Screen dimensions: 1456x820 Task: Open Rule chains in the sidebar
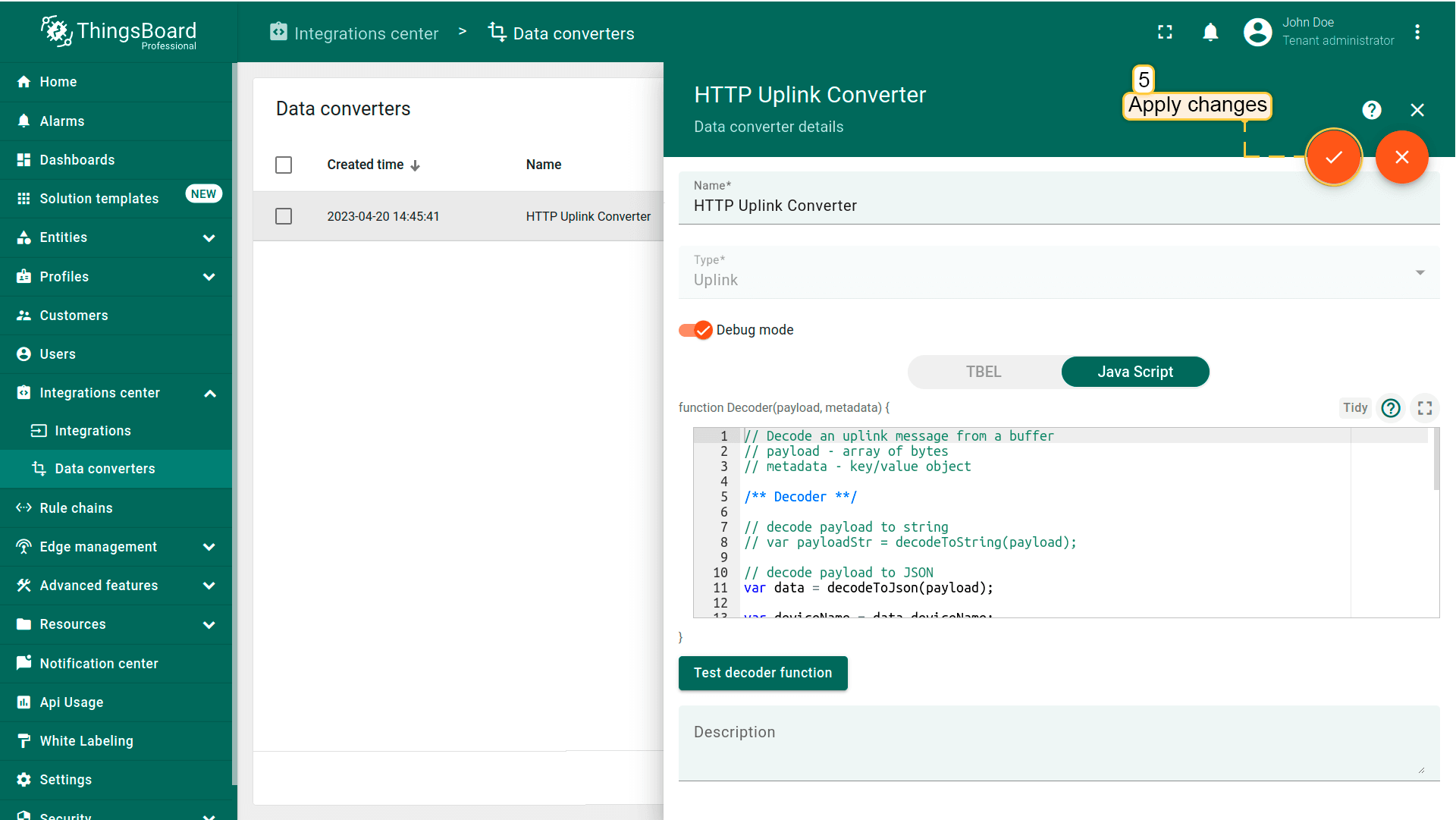tap(76, 508)
